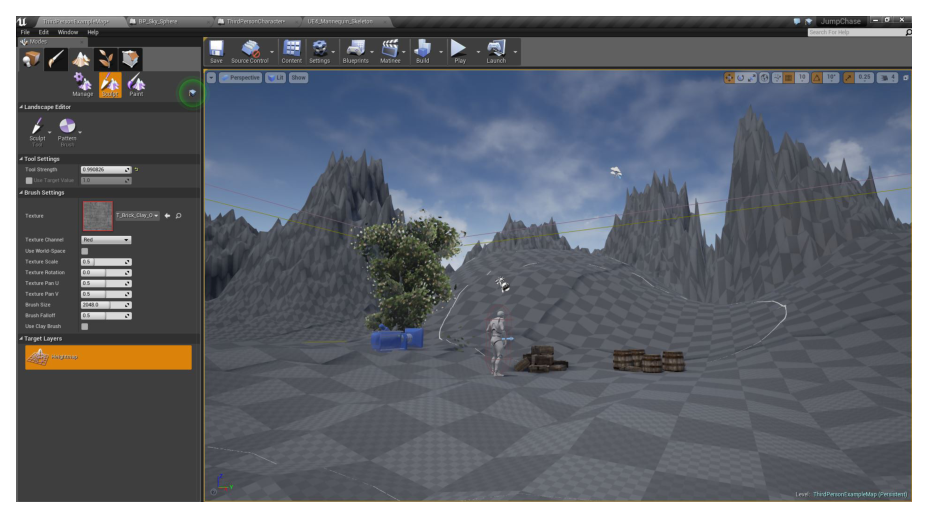Click the brush texture thumbnail
The image size is (929, 519).
[x=97, y=216]
